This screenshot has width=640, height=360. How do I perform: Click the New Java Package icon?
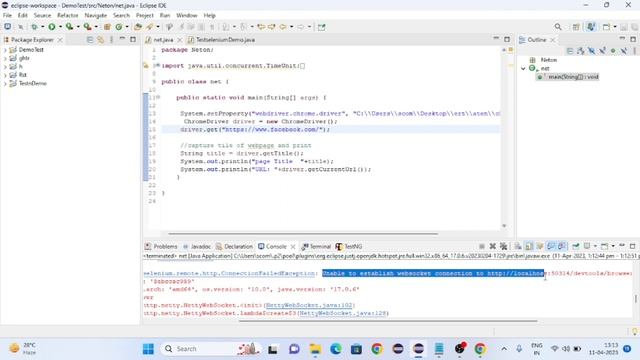point(107,27)
